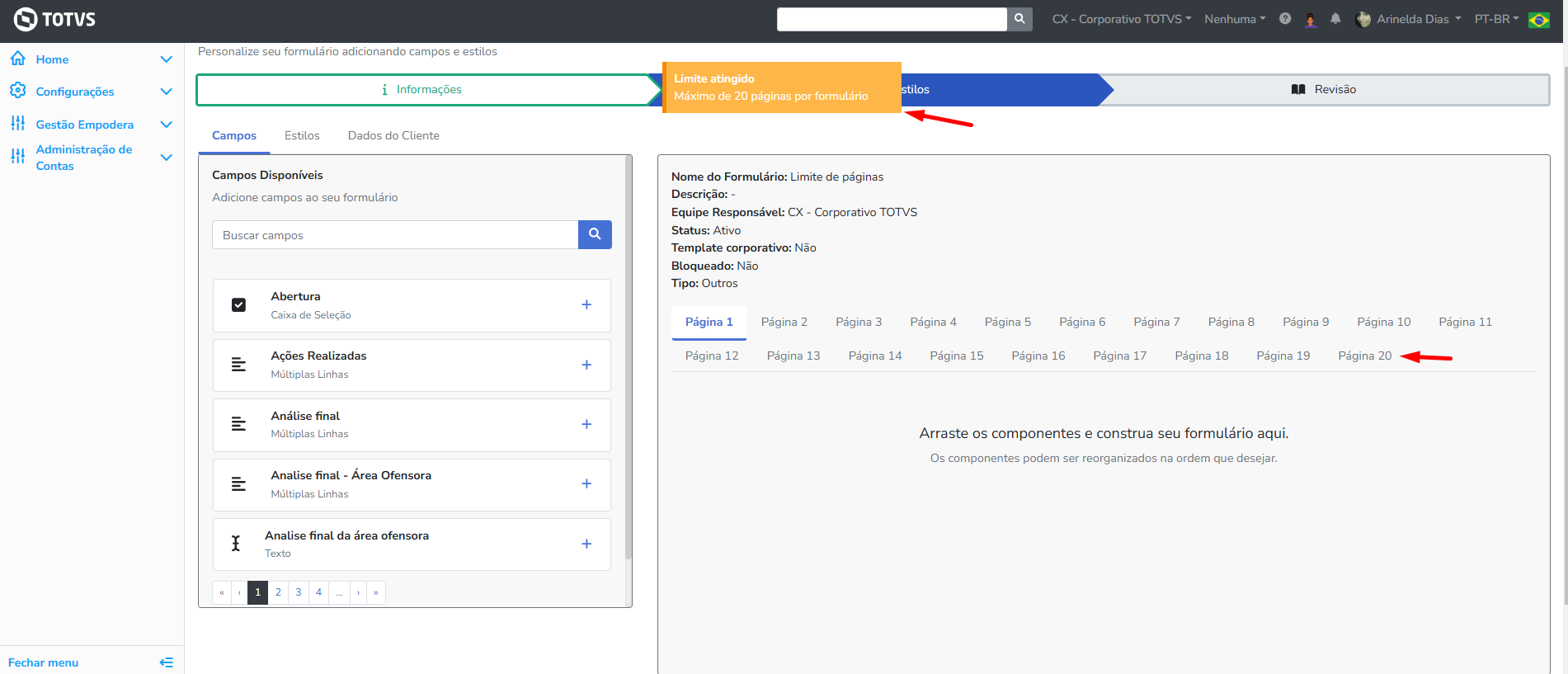Open the PT-BR language dropdown

1496,19
